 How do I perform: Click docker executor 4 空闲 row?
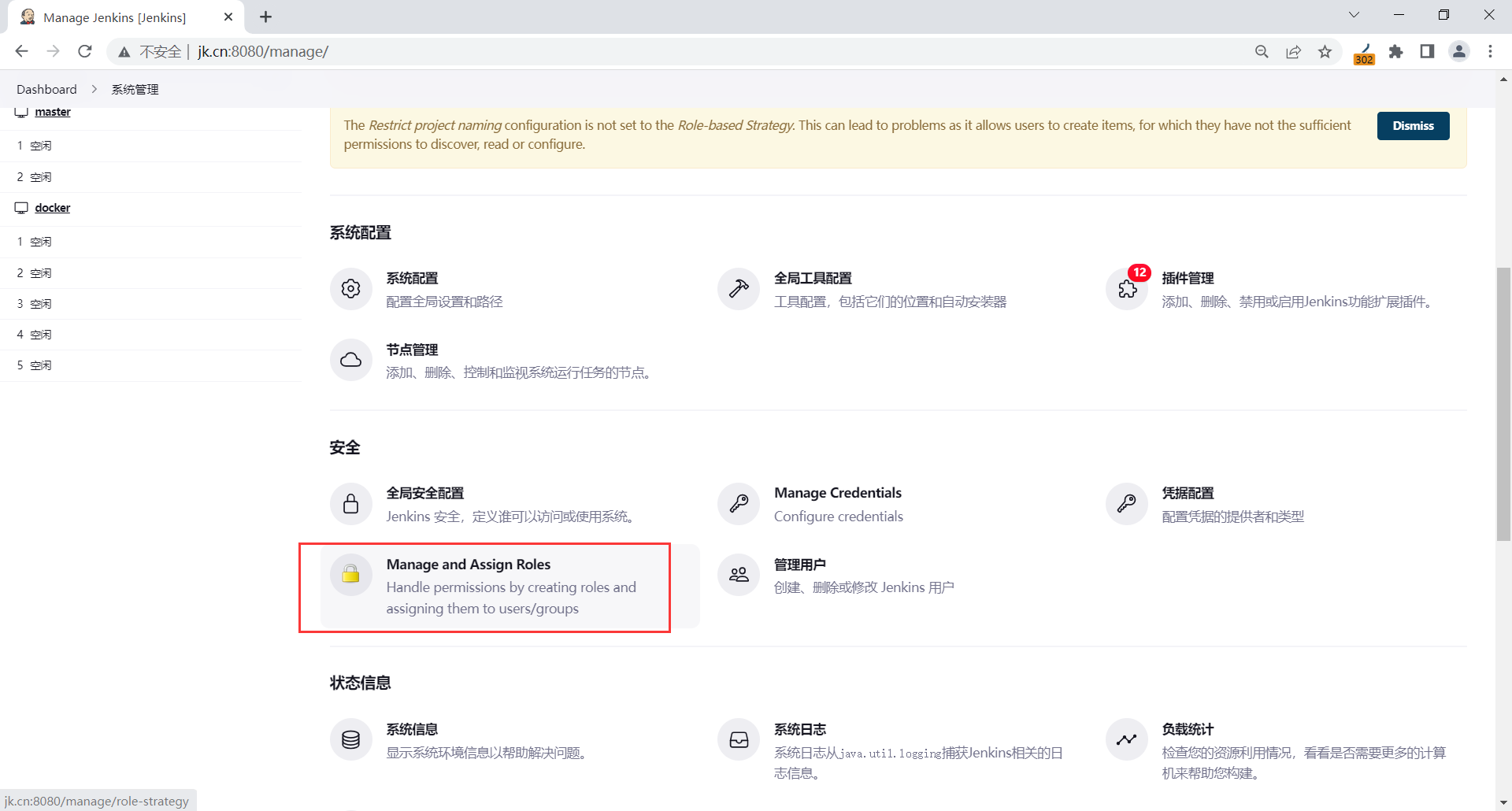pyautogui.click(x=151, y=335)
